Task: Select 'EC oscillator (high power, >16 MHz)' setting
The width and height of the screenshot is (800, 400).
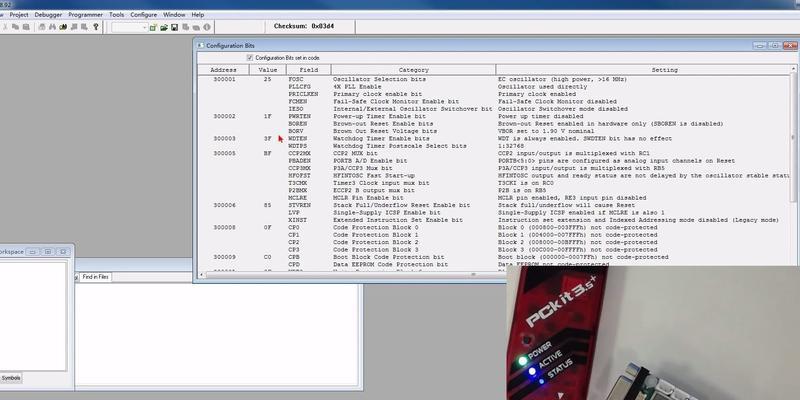Action: pyautogui.click(x=562, y=80)
